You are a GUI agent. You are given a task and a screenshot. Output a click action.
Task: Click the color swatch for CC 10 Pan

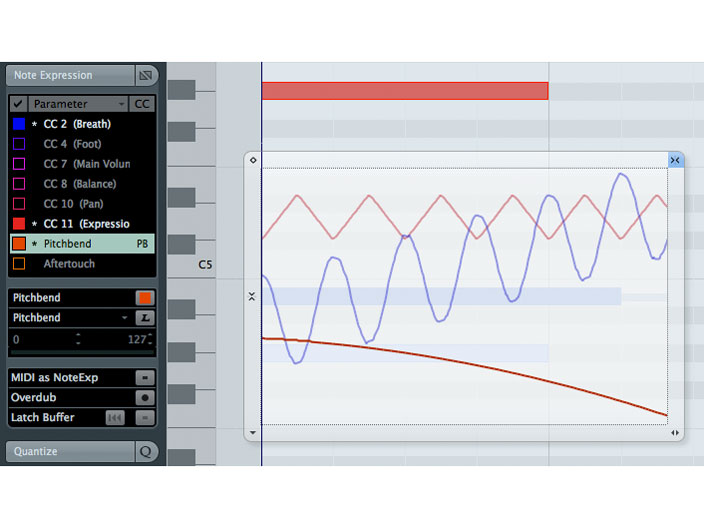point(19,204)
